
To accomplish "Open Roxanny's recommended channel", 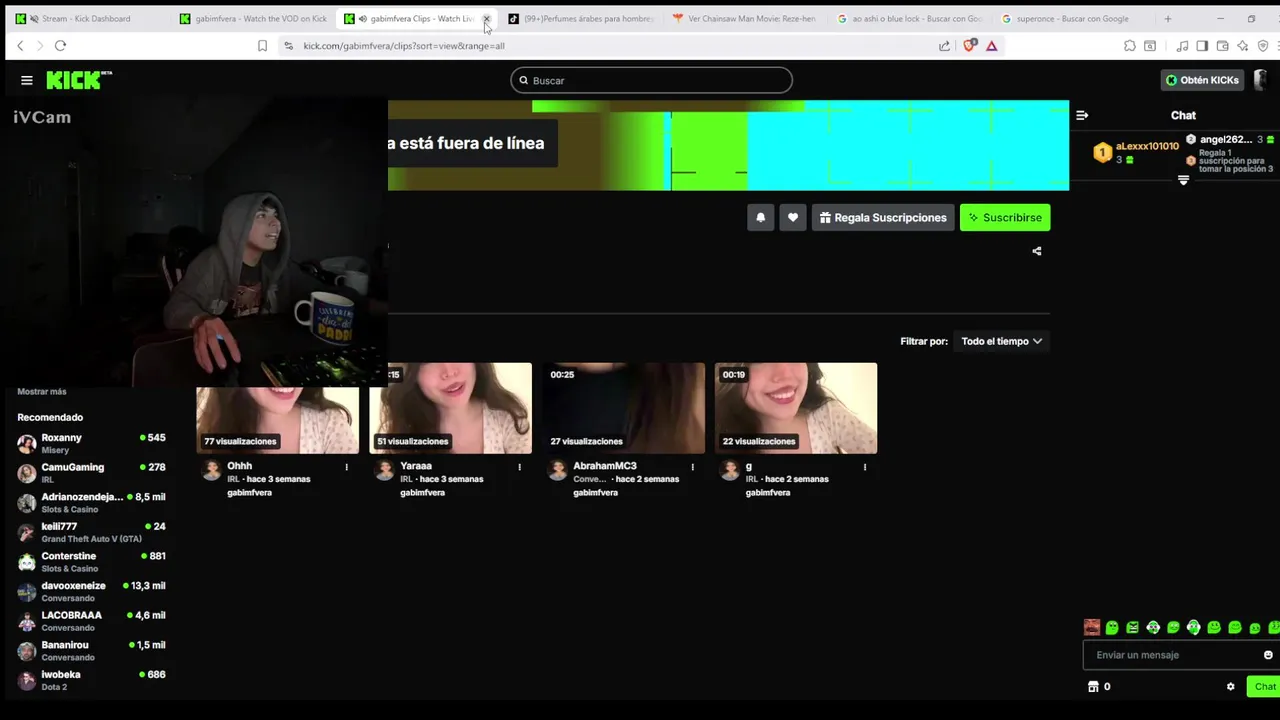I will click(91, 443).
